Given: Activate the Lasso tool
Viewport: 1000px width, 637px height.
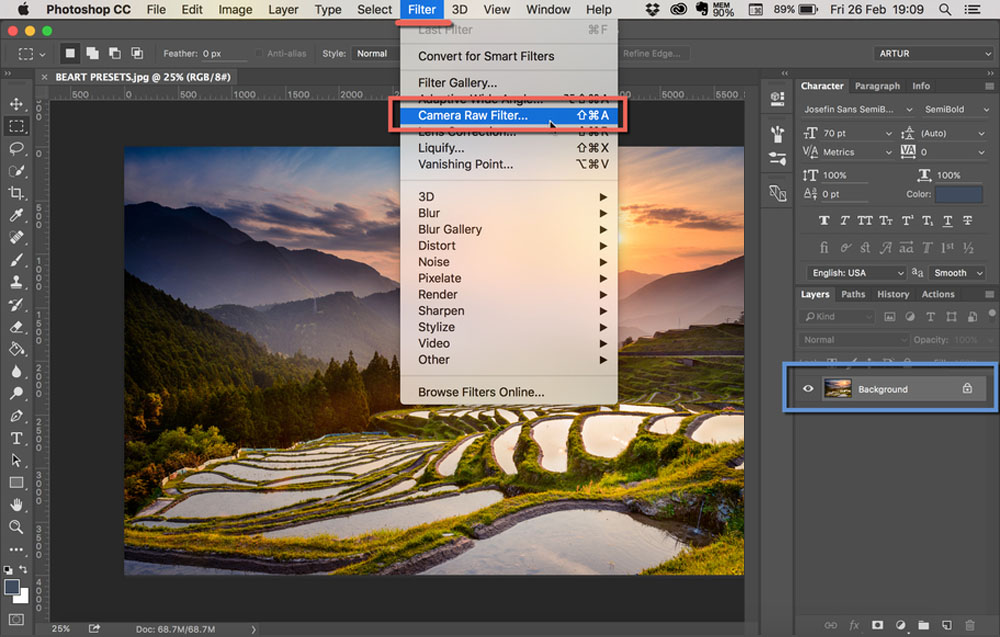Looking at the screenshot, I should coord(15,147).
